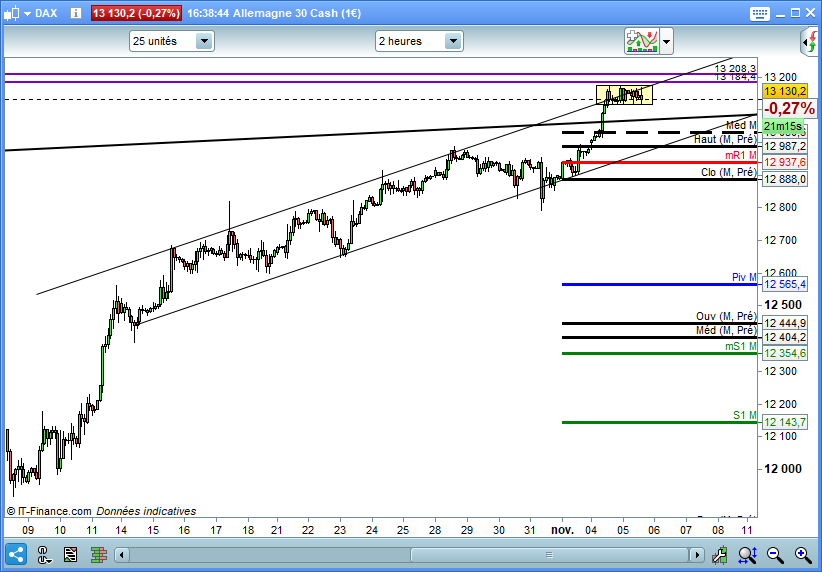This screenshot has height=572, width=822.
Task: Click the blue share icon
Action: click(16, 554)
